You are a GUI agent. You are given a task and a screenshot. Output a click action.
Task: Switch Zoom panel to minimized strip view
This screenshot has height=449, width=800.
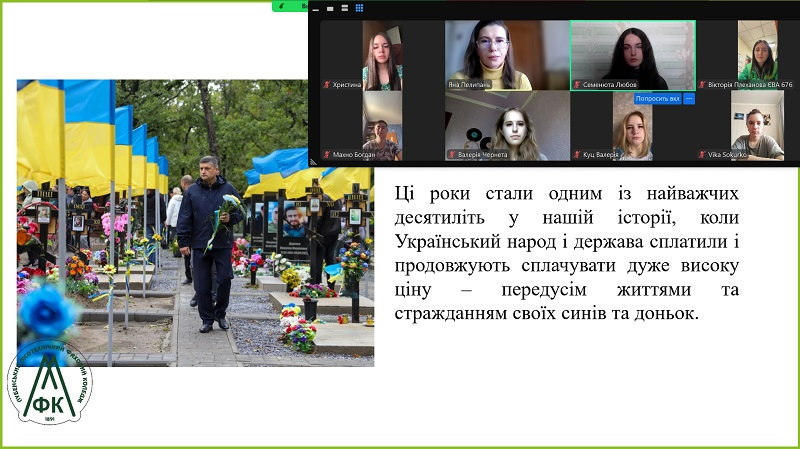click(x=316, y=8)
